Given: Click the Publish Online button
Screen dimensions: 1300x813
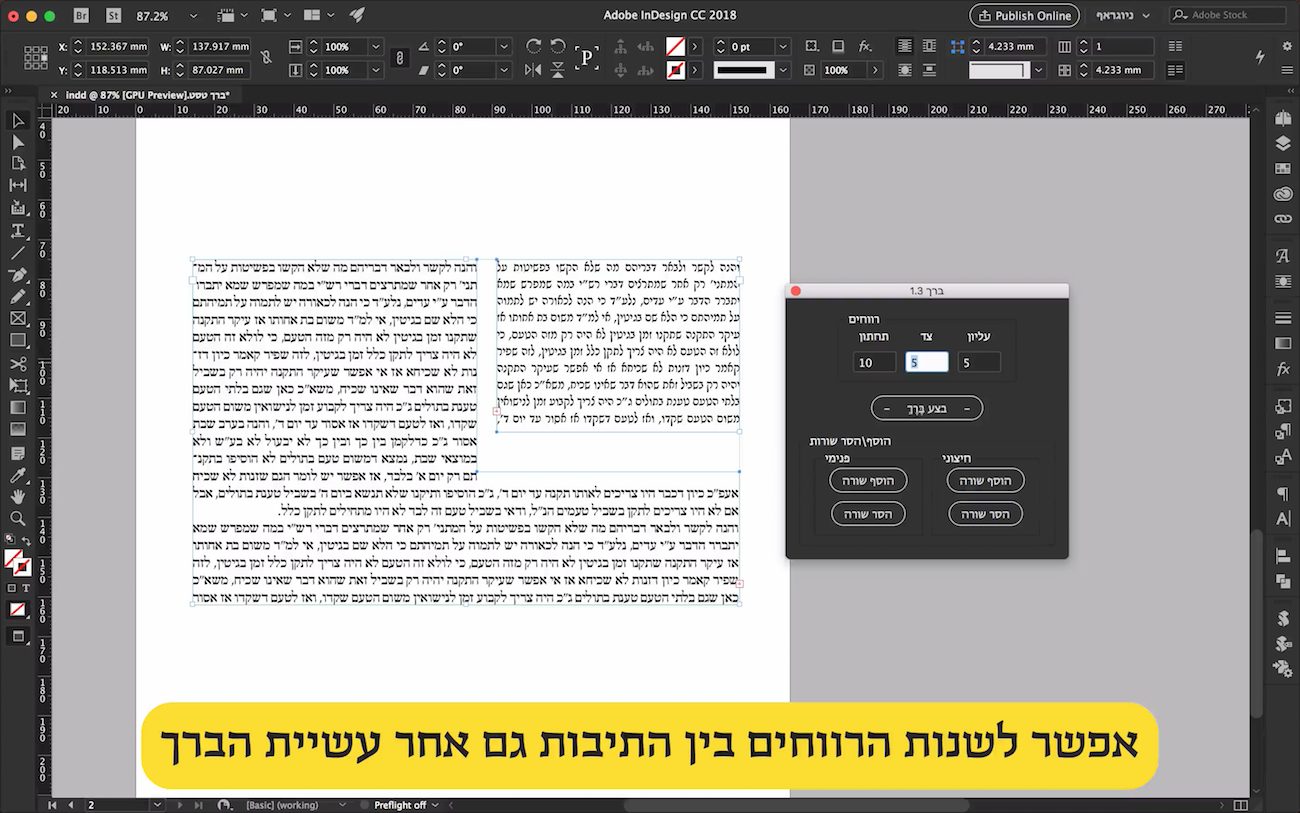Looking at the screenshot, I should pos(1023,16).
